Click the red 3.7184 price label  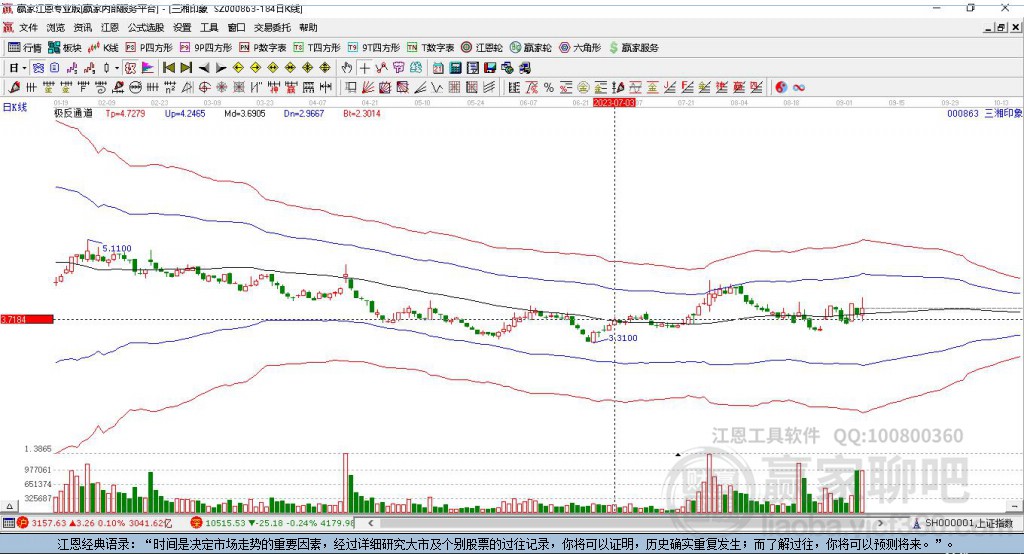27,319
